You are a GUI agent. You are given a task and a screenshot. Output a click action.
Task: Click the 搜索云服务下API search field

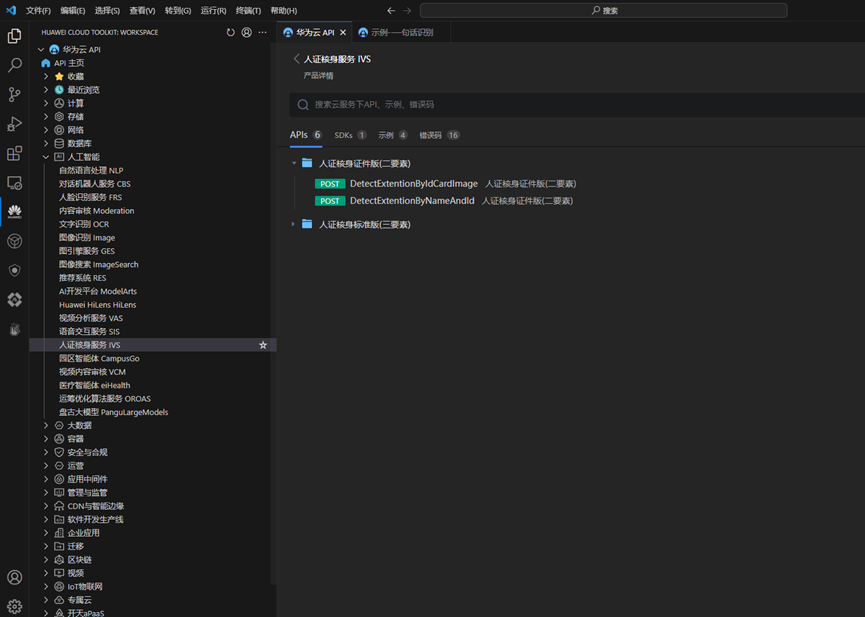pos(576,105)
